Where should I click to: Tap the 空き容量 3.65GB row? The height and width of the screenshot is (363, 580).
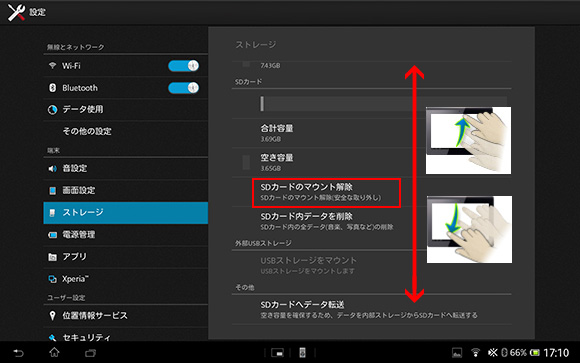[371, 162]
